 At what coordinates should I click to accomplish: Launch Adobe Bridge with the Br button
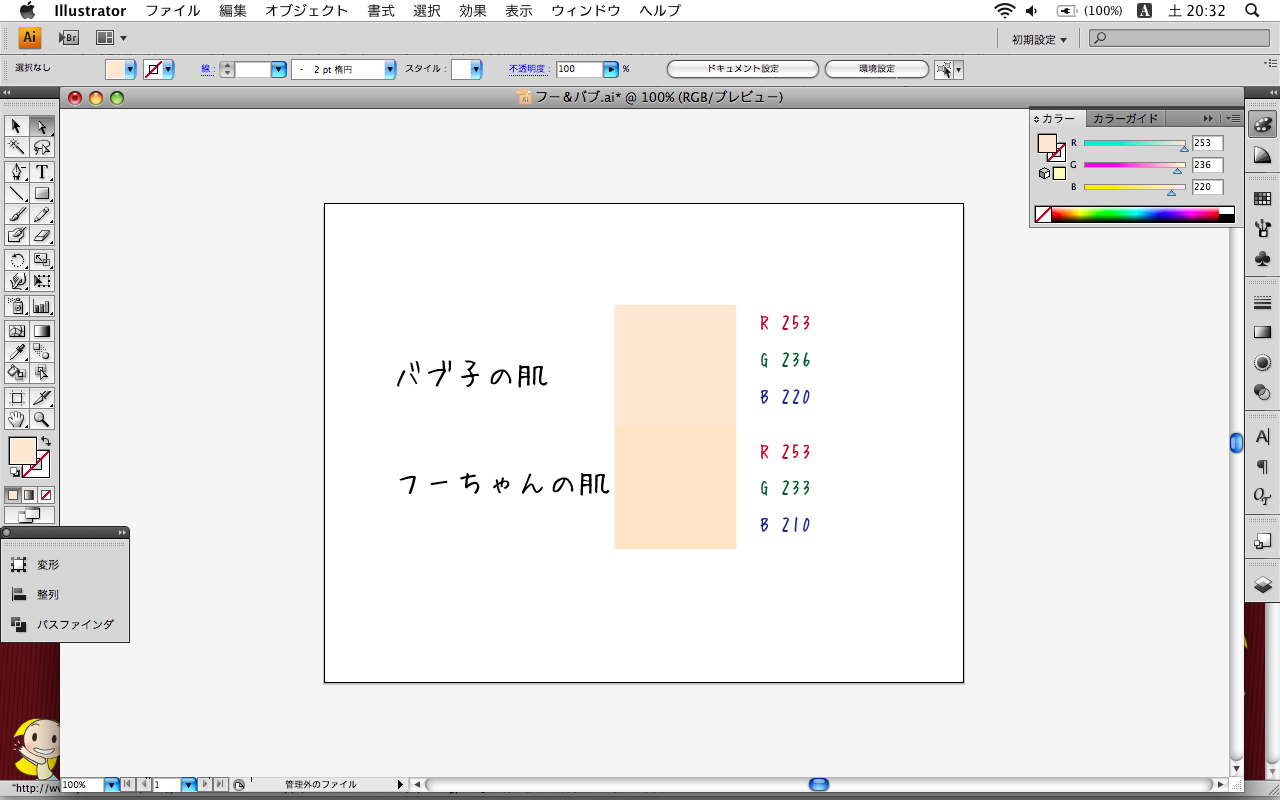pos(69,38)
